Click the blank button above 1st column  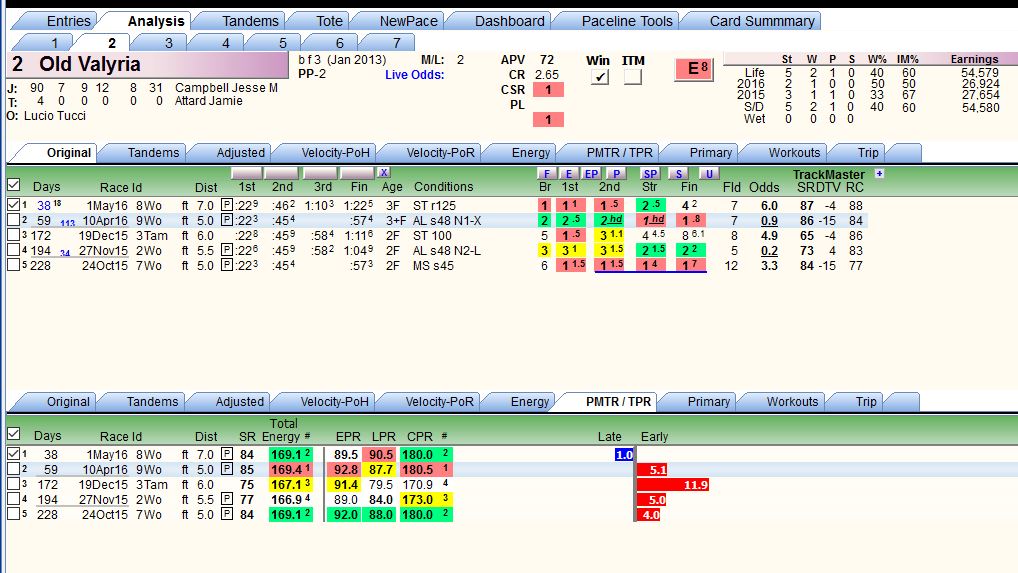(x=247, y=173)
